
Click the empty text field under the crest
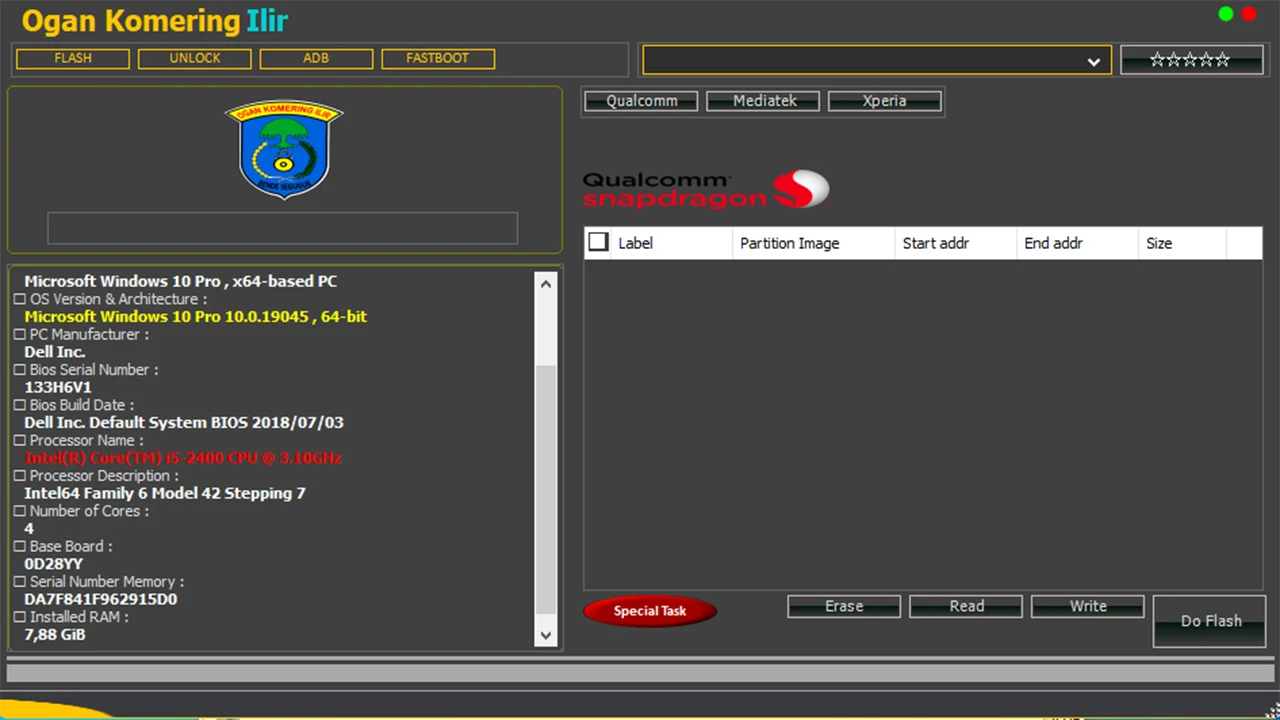pos(282,228)
